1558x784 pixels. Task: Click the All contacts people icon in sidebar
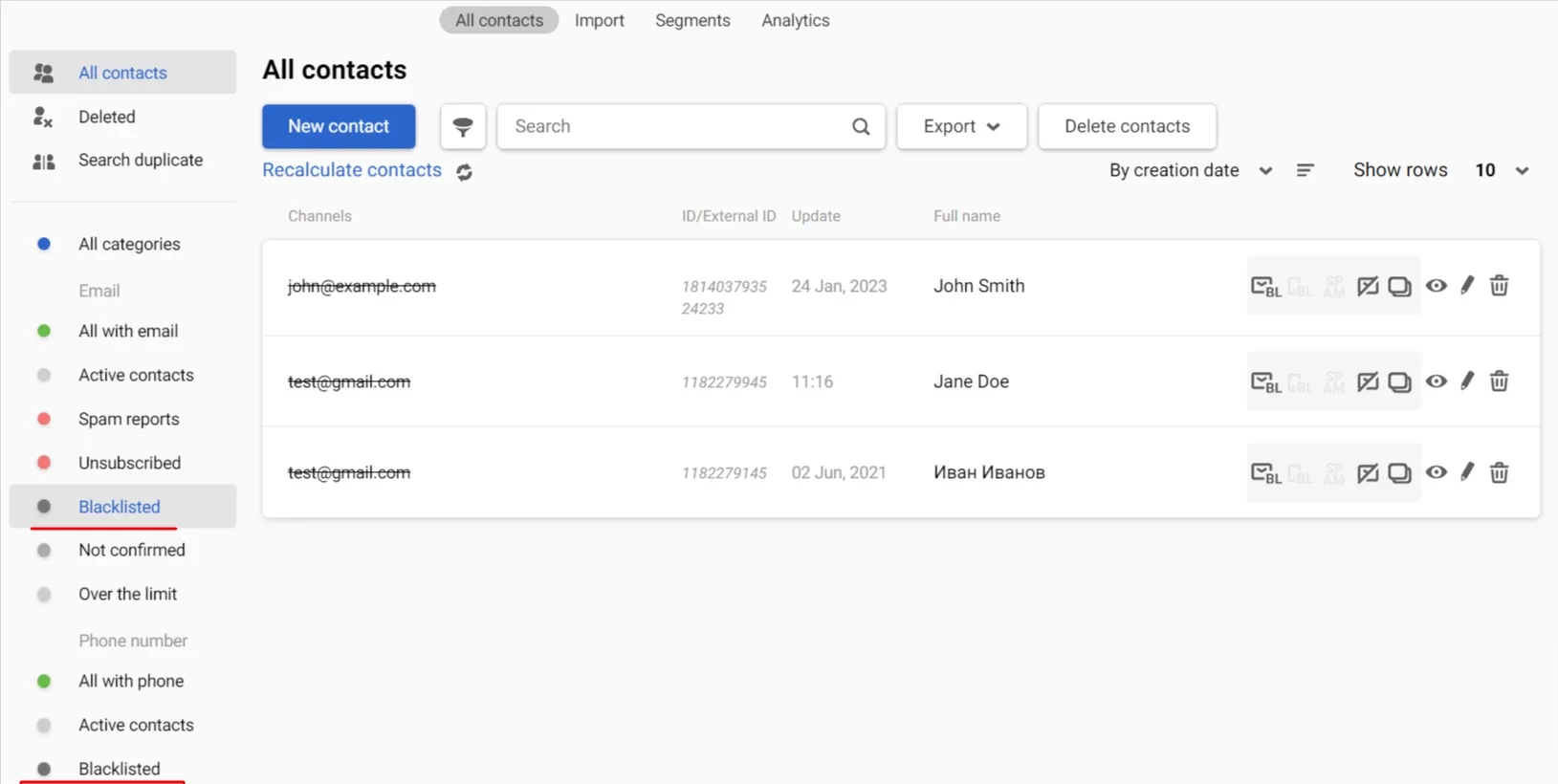(x=43, y=73)
